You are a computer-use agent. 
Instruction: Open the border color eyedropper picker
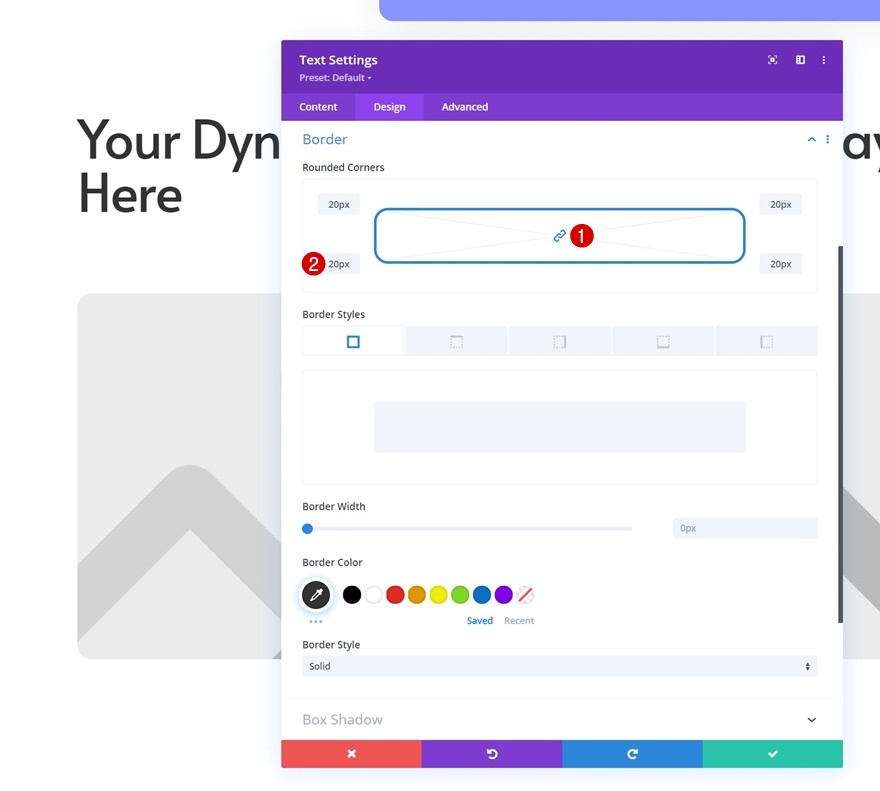316,595
